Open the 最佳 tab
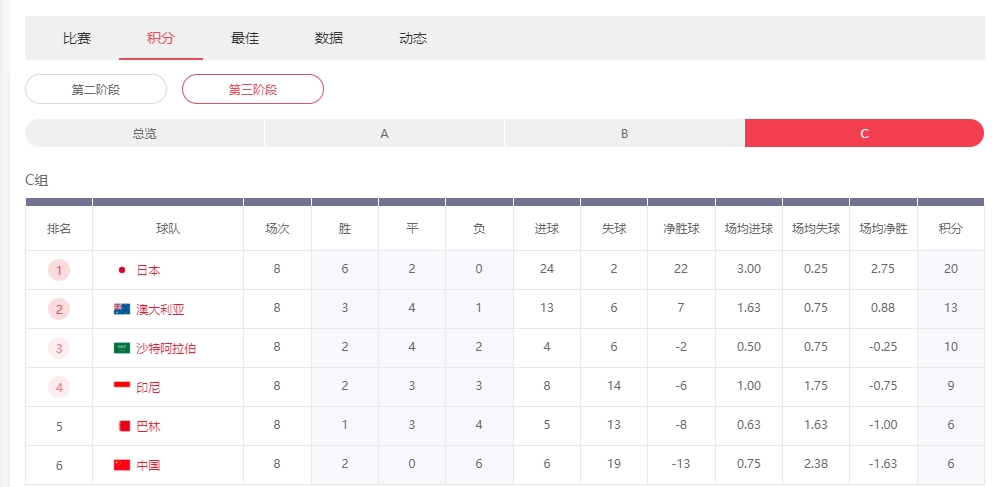The image size is (994, 487). pyautogui.click(x=245, y=38)
